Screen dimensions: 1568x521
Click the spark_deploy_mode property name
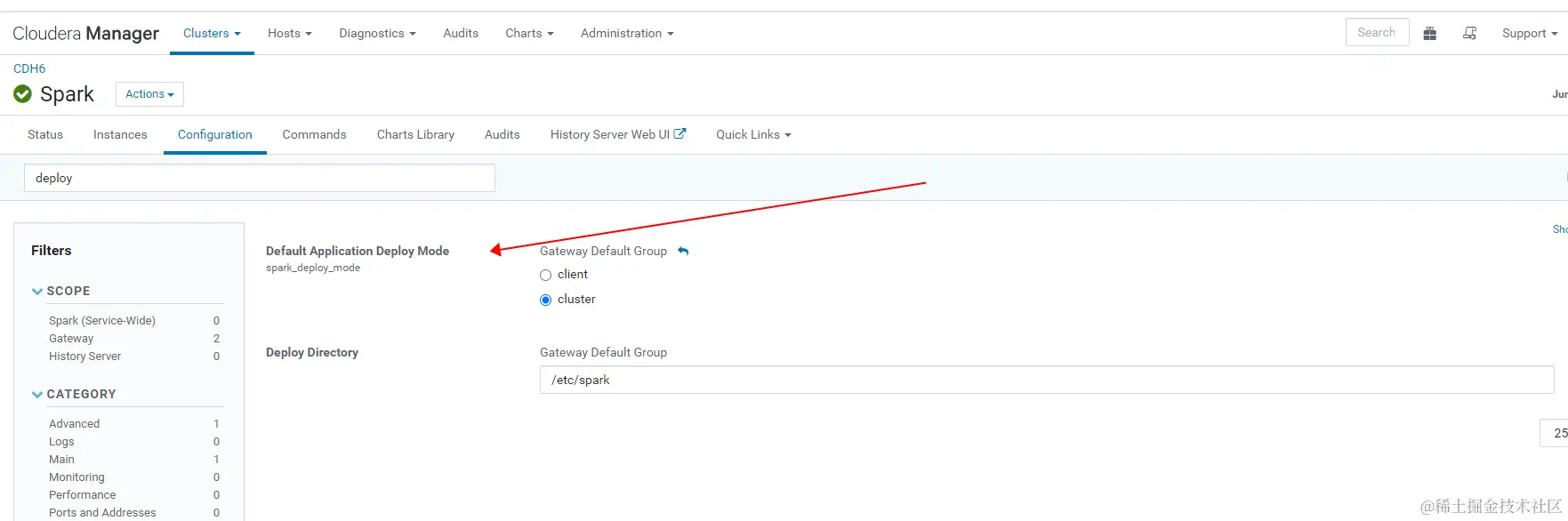tap(313, 268)
